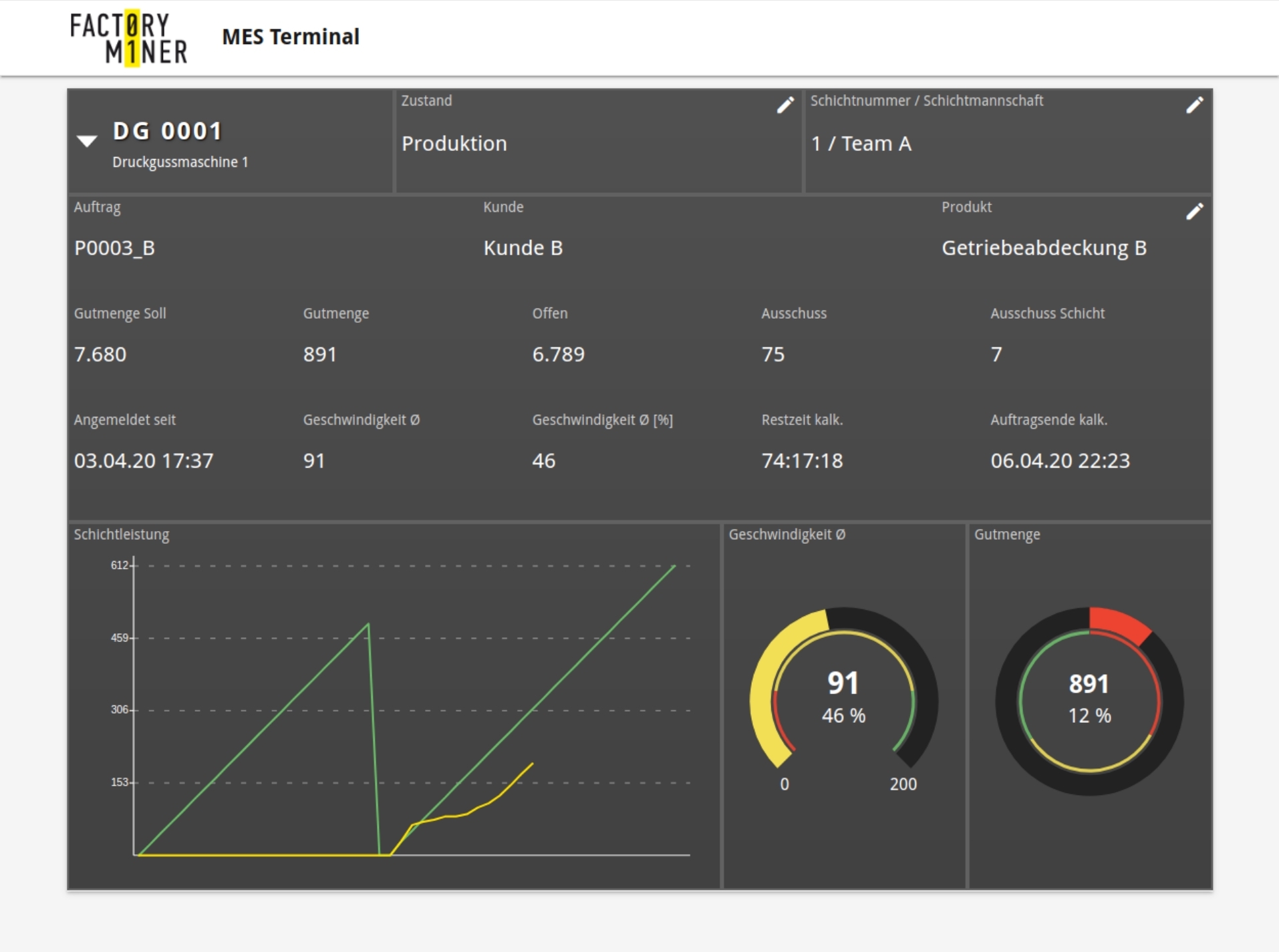Screen dimensions: 1279x952
Task: Click the 153 axis label in Schichtleistung chart
Action: tap(120, 782)
